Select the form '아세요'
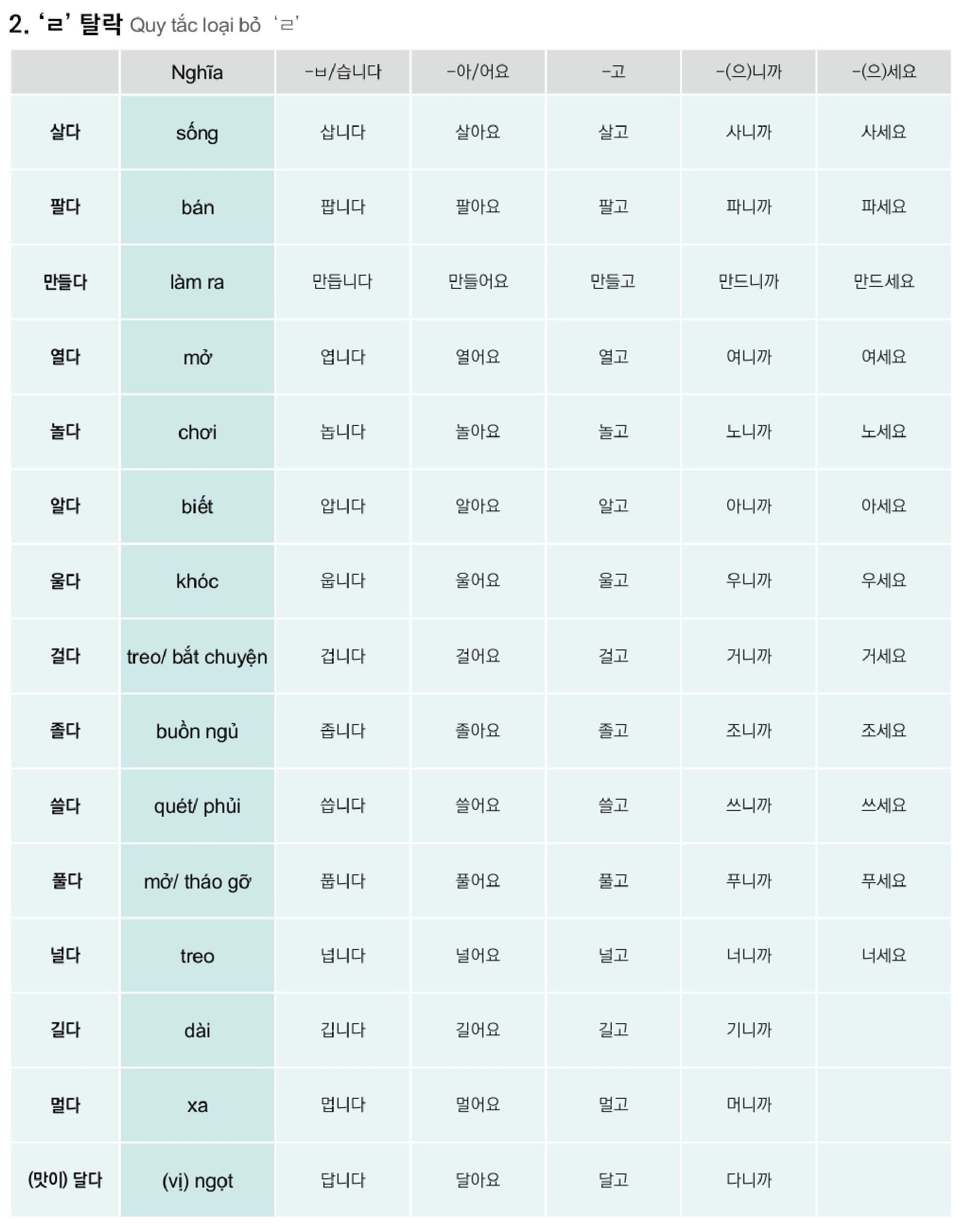This screenshot has width=958, height=1232. [x=883, y=506]
